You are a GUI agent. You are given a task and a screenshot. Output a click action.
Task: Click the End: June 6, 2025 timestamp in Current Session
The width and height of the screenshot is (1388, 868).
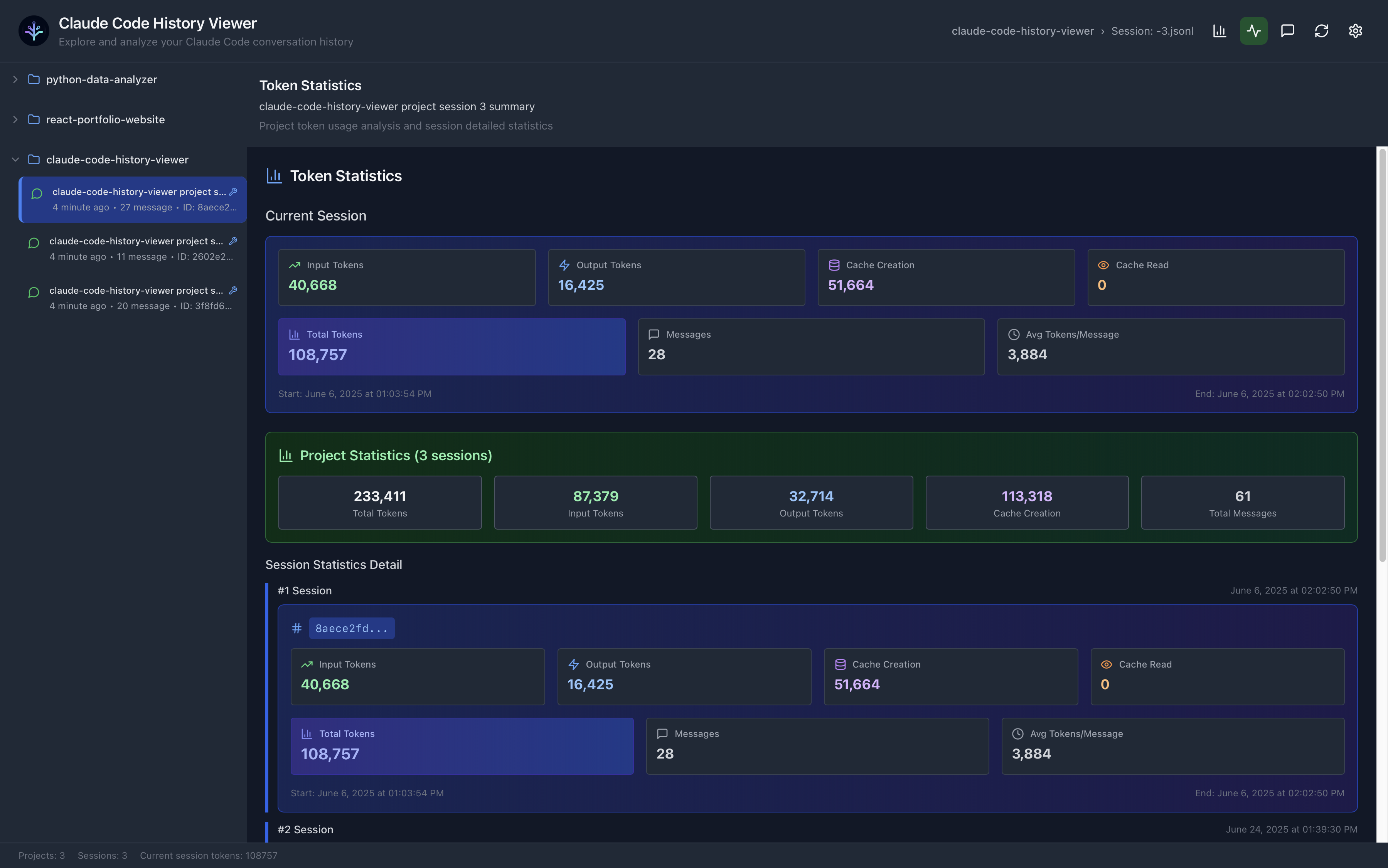(1269, 394)
